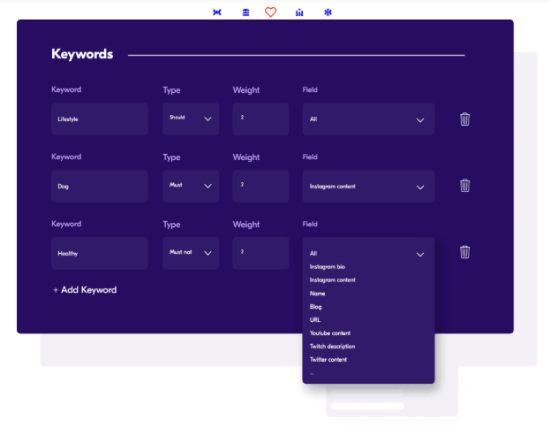Select Youtube content option

click(330, 333)
